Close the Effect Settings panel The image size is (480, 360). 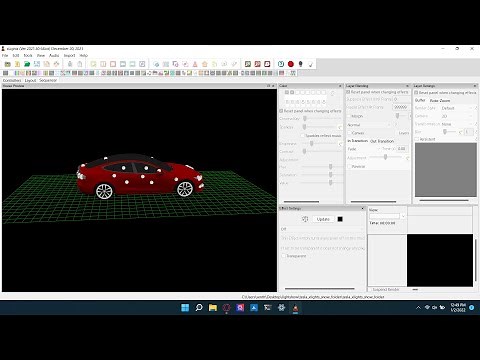pos(363,208)
